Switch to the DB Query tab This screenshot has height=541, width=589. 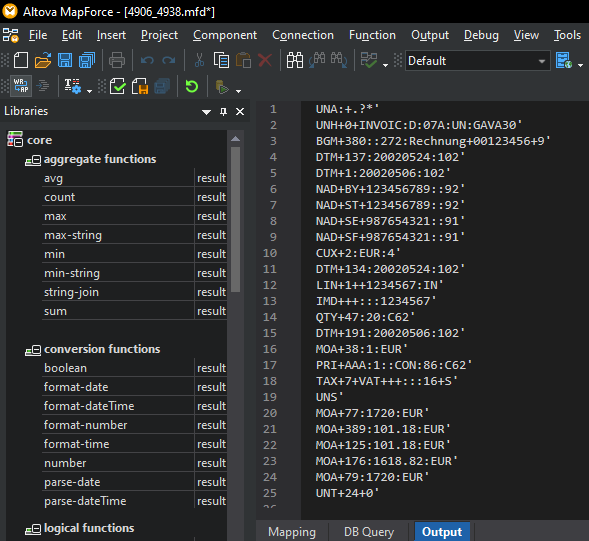pos(369,532)
